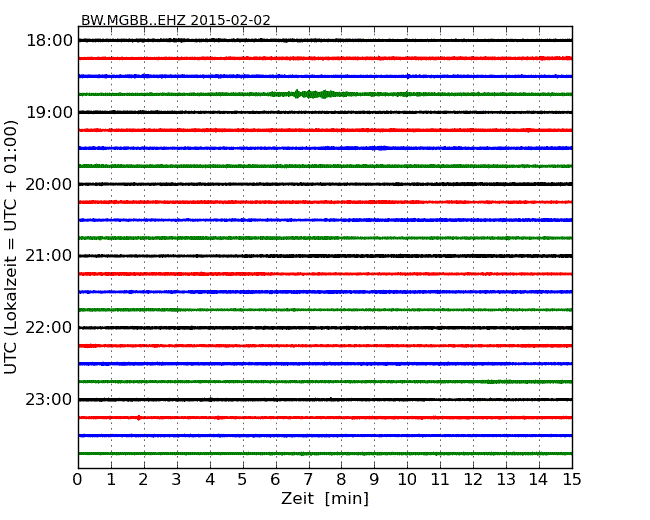Click the 5 tick on the minute axis
Image resolution: width=650 pixels, height=520 pixels.
point(243,480)
